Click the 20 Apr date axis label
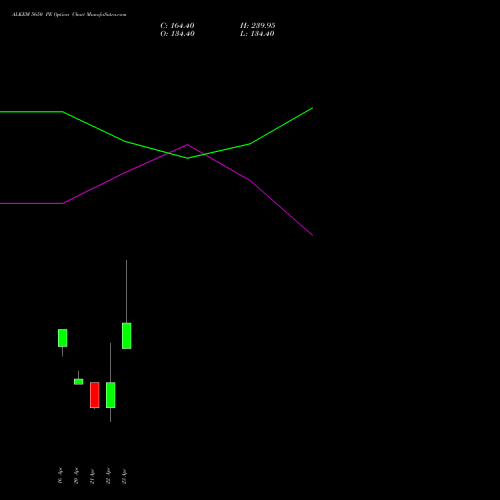The width and height of the screenshot is (500, 500). (76, 476)
